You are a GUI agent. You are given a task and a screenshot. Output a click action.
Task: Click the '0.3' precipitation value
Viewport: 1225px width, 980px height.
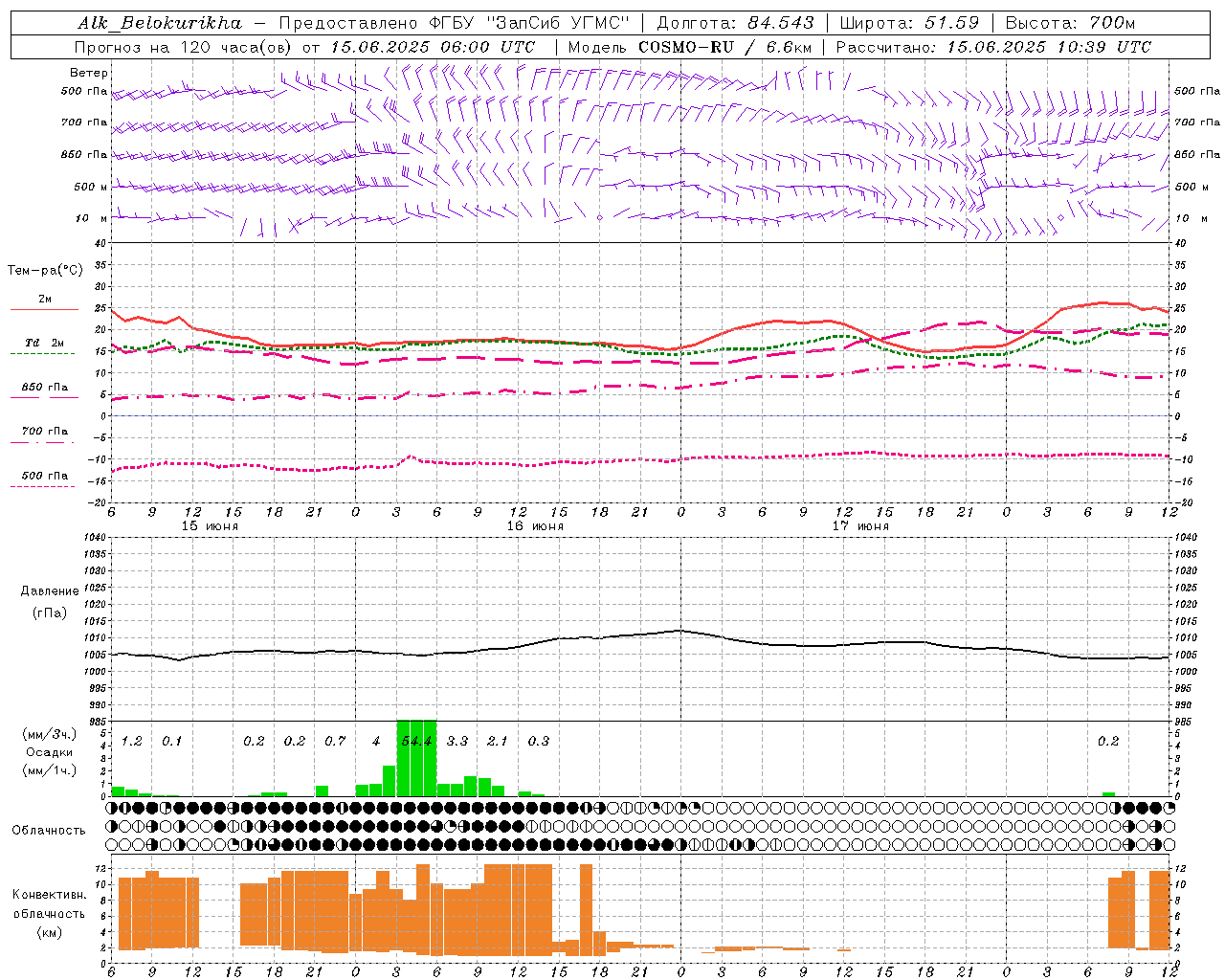[539, 742]
